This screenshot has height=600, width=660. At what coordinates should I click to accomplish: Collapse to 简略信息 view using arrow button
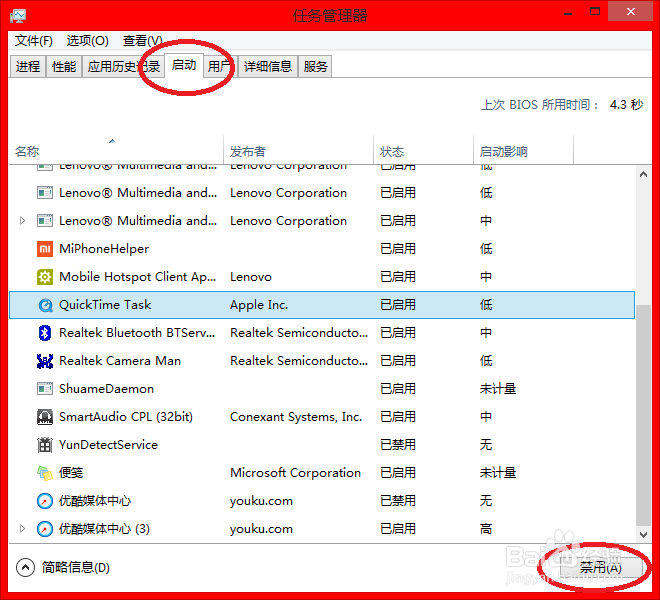tap(25, 568)
